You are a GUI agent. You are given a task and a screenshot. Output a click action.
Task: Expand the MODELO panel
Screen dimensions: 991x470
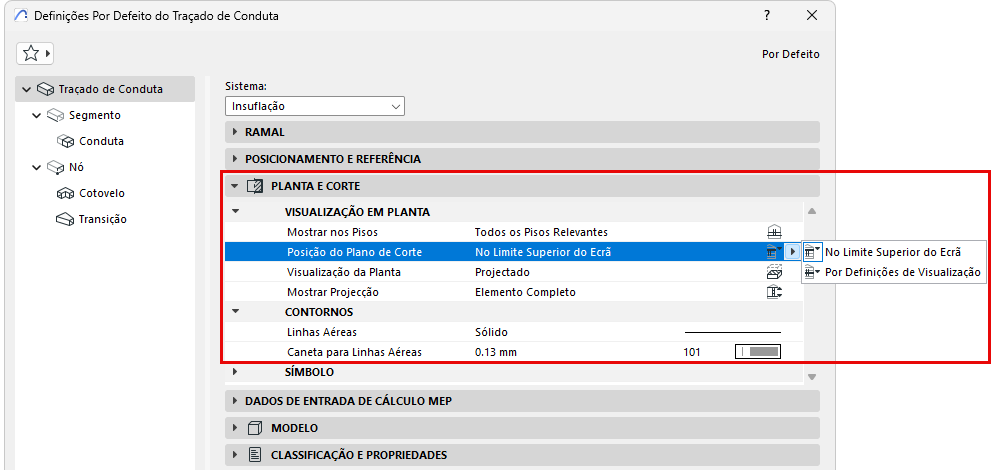[236, 428]
